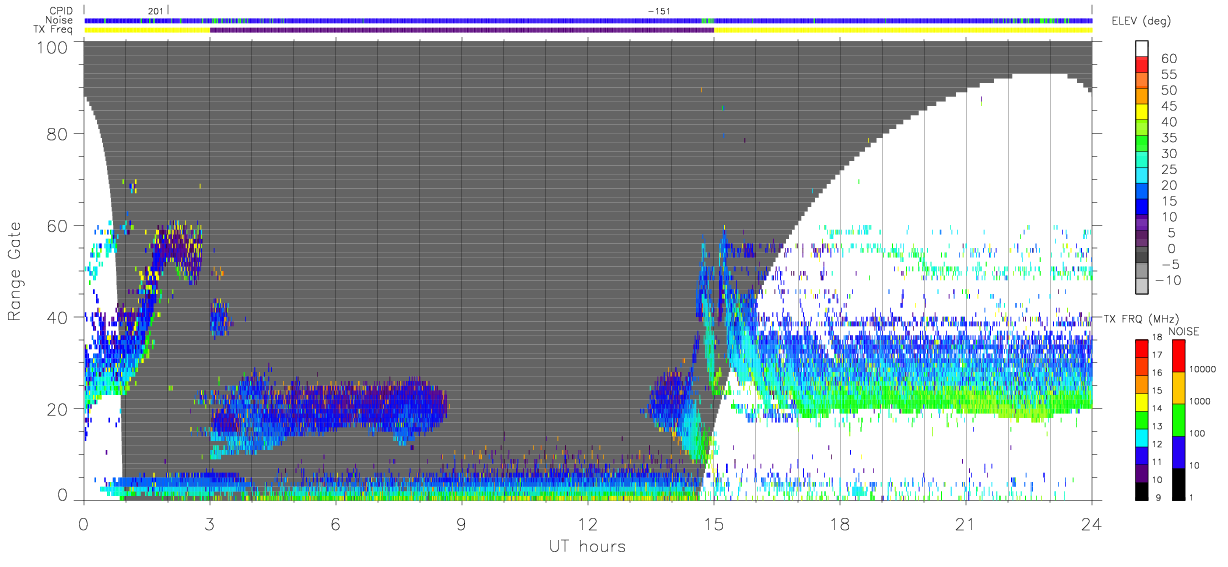Click the Noise row label
Image resolution: width=1228 pixels, height=567 pixels.
point(61,20)
